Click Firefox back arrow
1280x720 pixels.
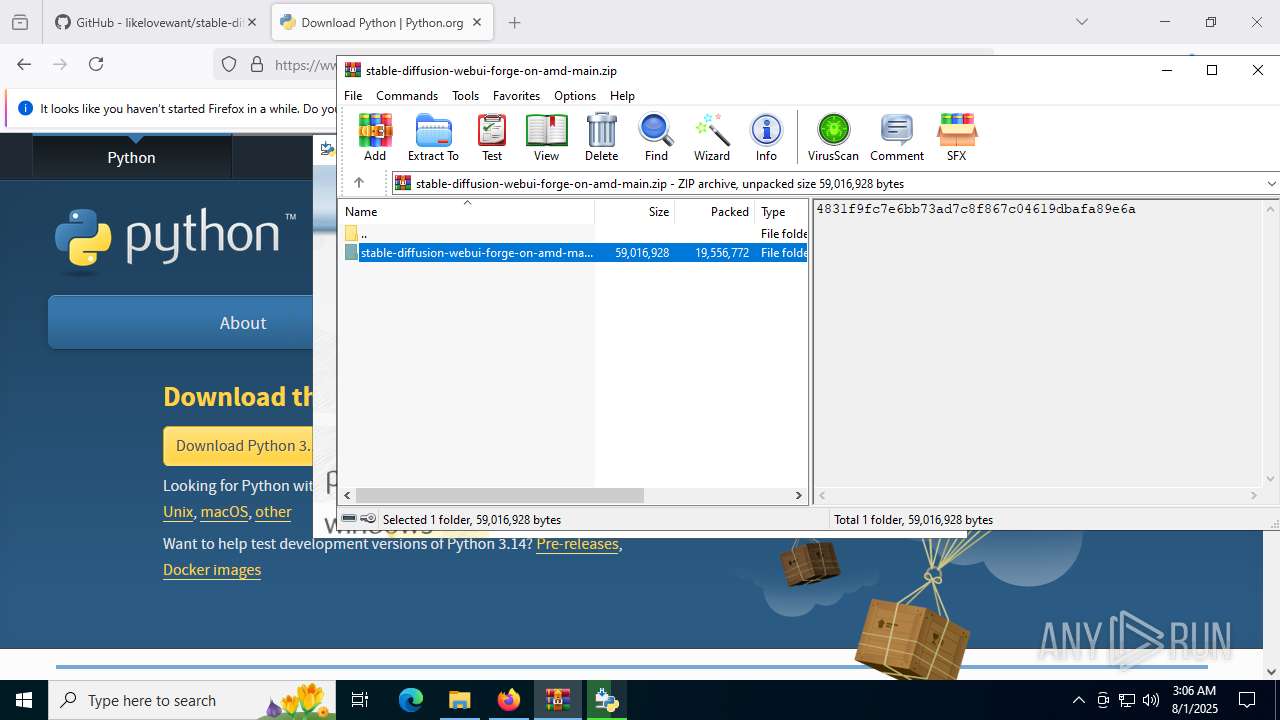click(x=24, y=64)
